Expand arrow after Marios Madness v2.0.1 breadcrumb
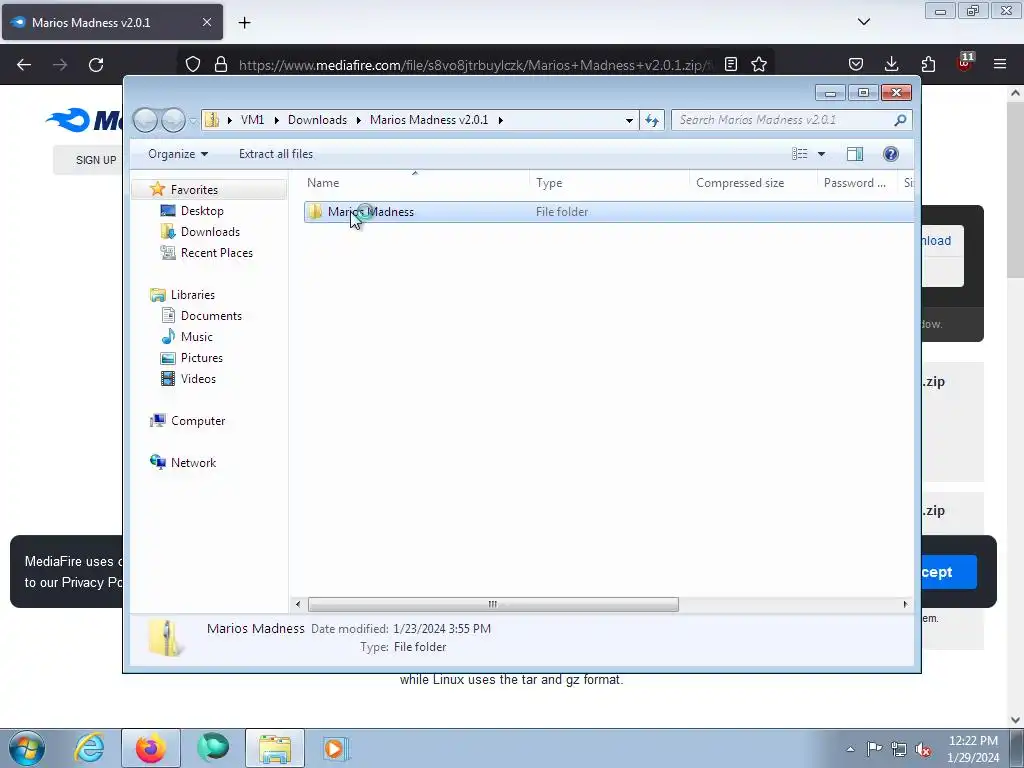Viewport: 1024px width, 768px height. (x=500, y=120)
